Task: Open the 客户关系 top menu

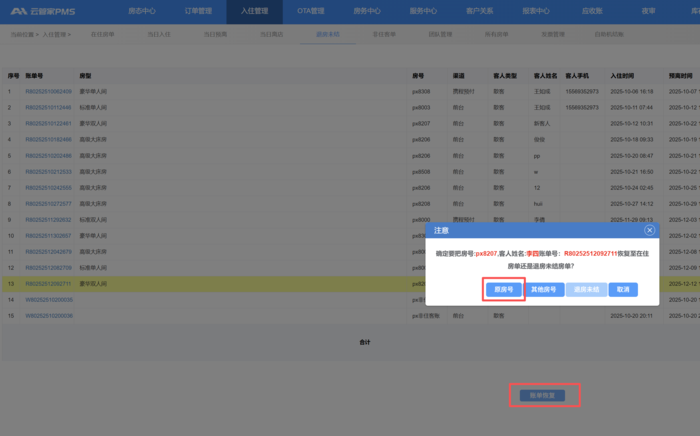Action: coord(480,11)
